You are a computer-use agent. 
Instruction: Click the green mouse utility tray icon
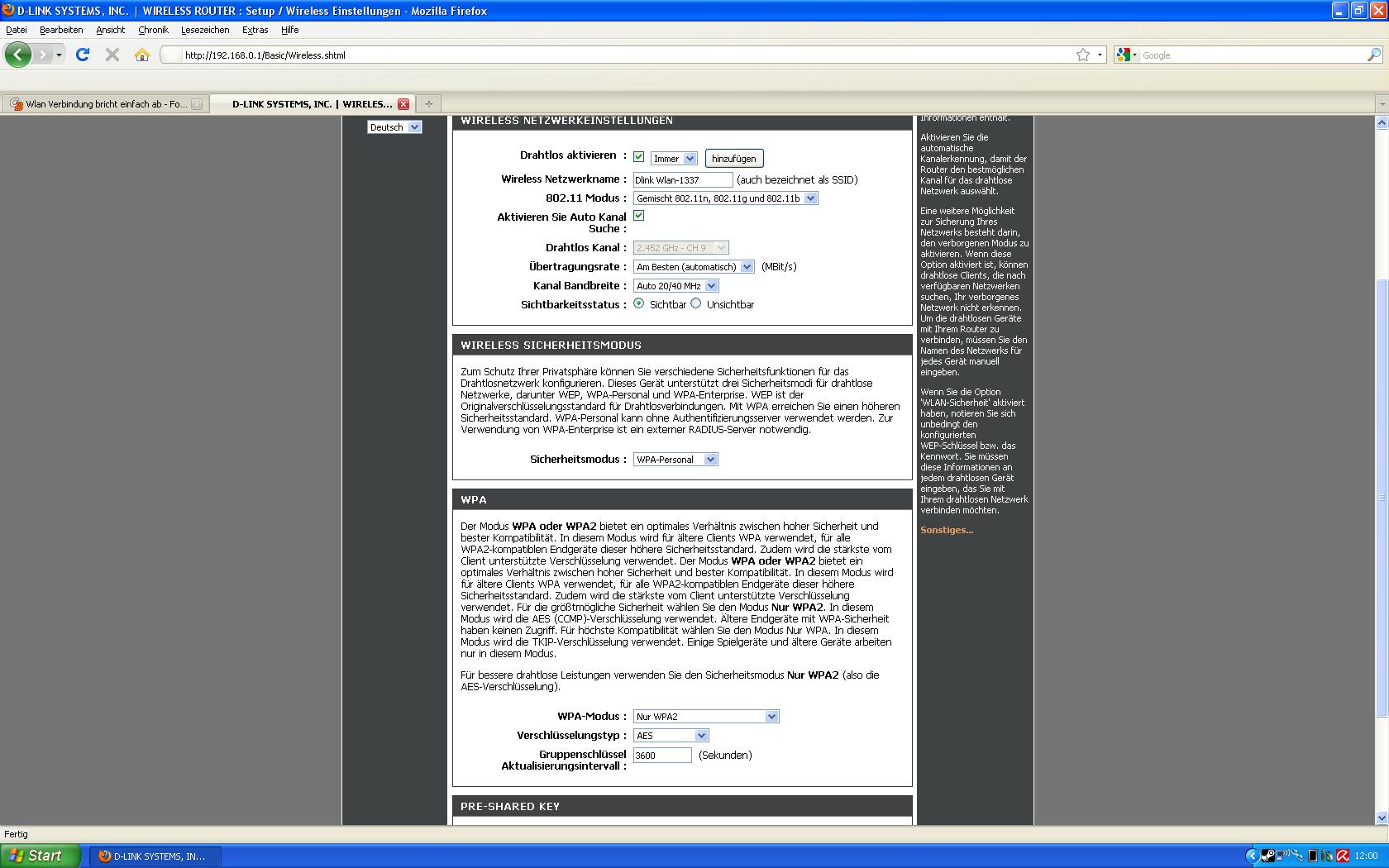coord(1328,856)
